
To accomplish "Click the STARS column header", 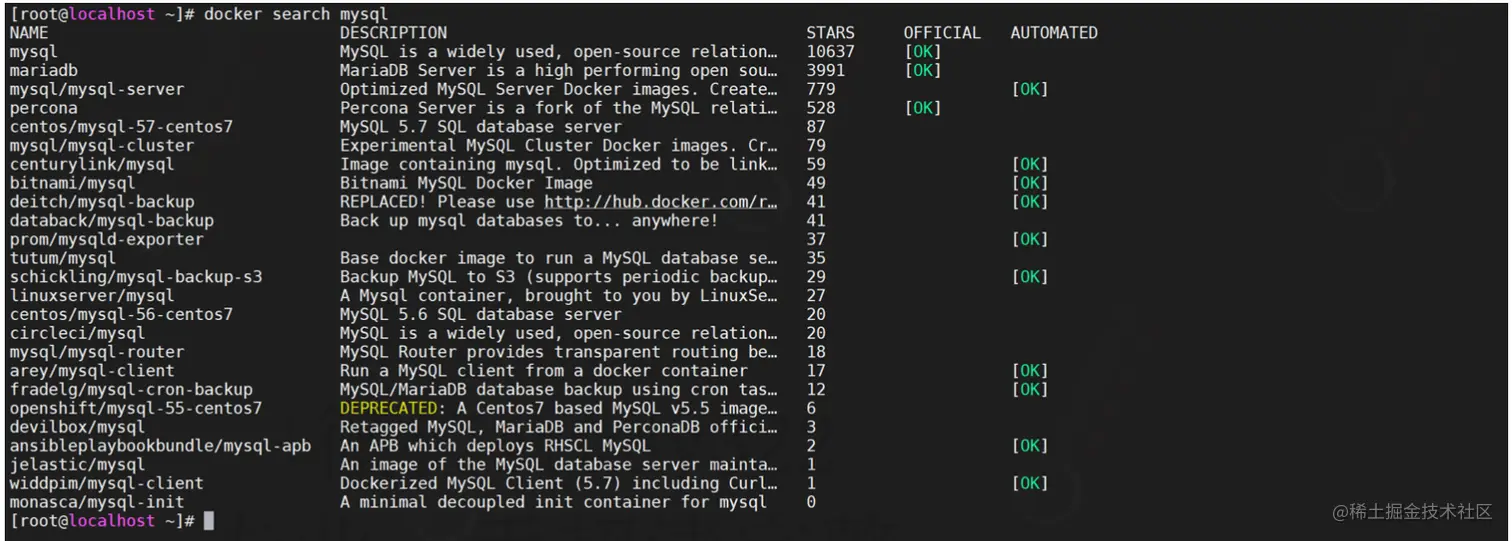I will click(x=831, y=33).
